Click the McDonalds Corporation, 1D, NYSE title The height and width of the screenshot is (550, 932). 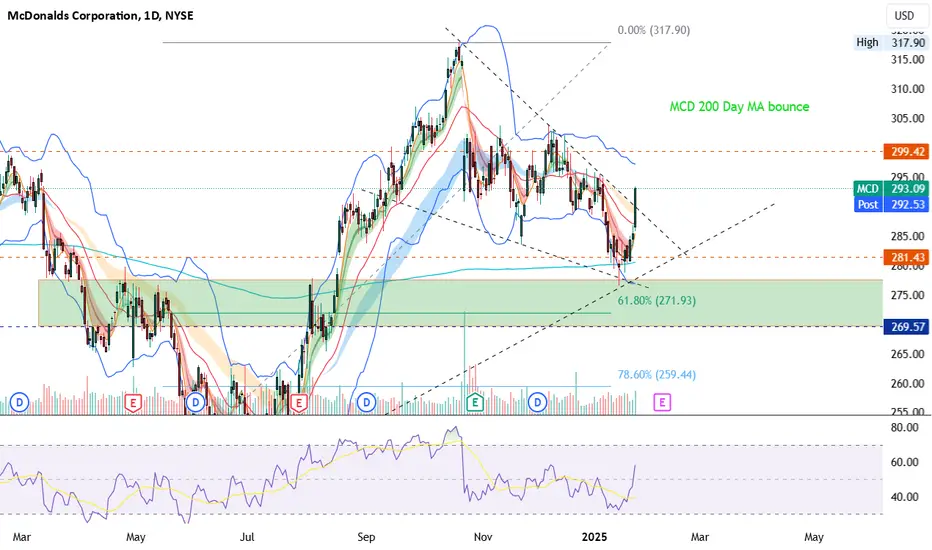(x=100, y=16)
